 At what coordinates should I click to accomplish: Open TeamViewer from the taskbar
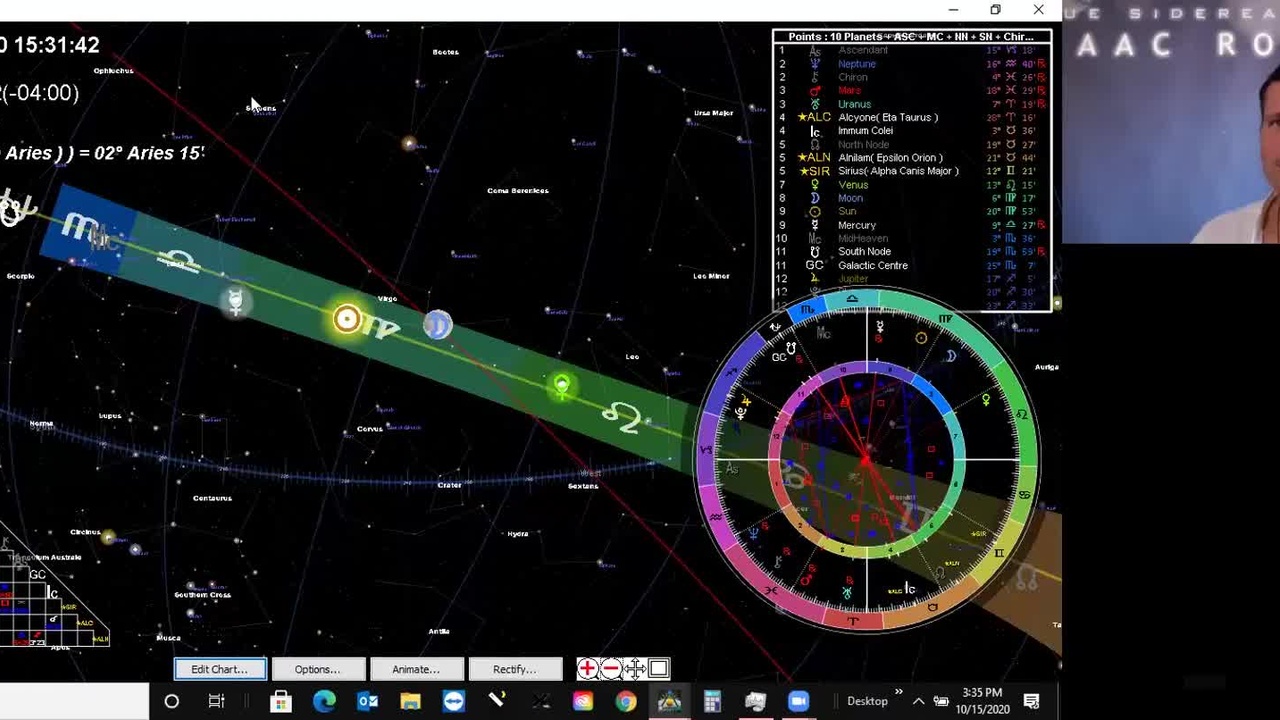tap(453, 701)
